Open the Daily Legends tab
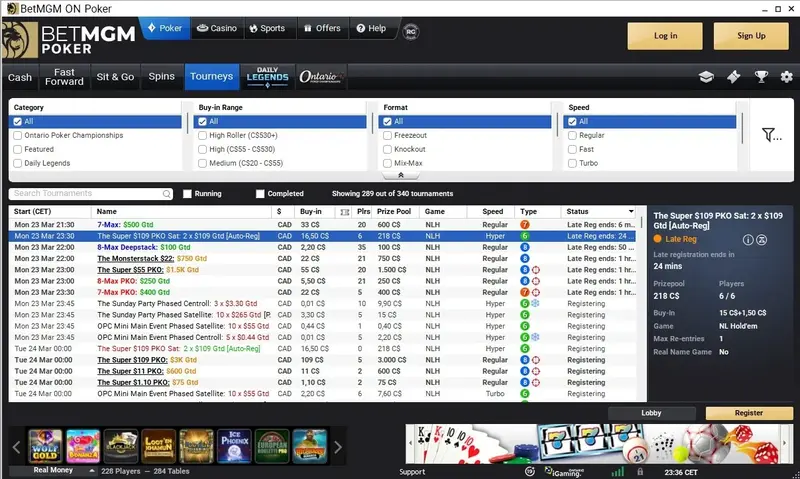 267,77
